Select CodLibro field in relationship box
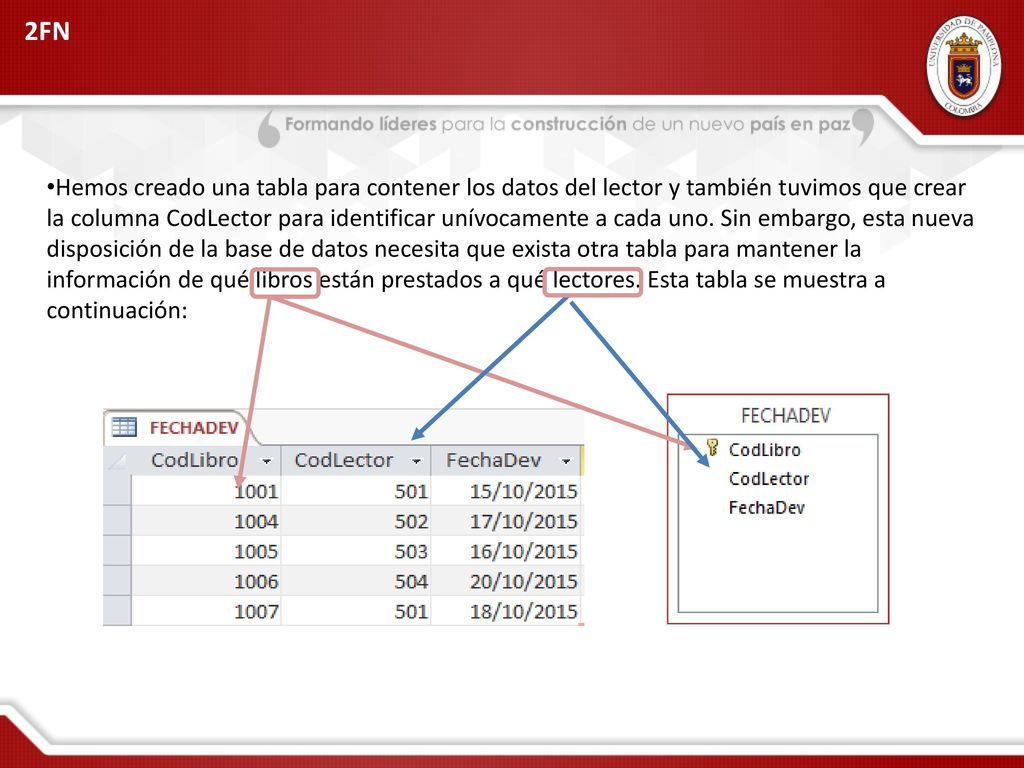This screenshot has width=1024, height=768. pyautogui.click(x=765, y=450)
